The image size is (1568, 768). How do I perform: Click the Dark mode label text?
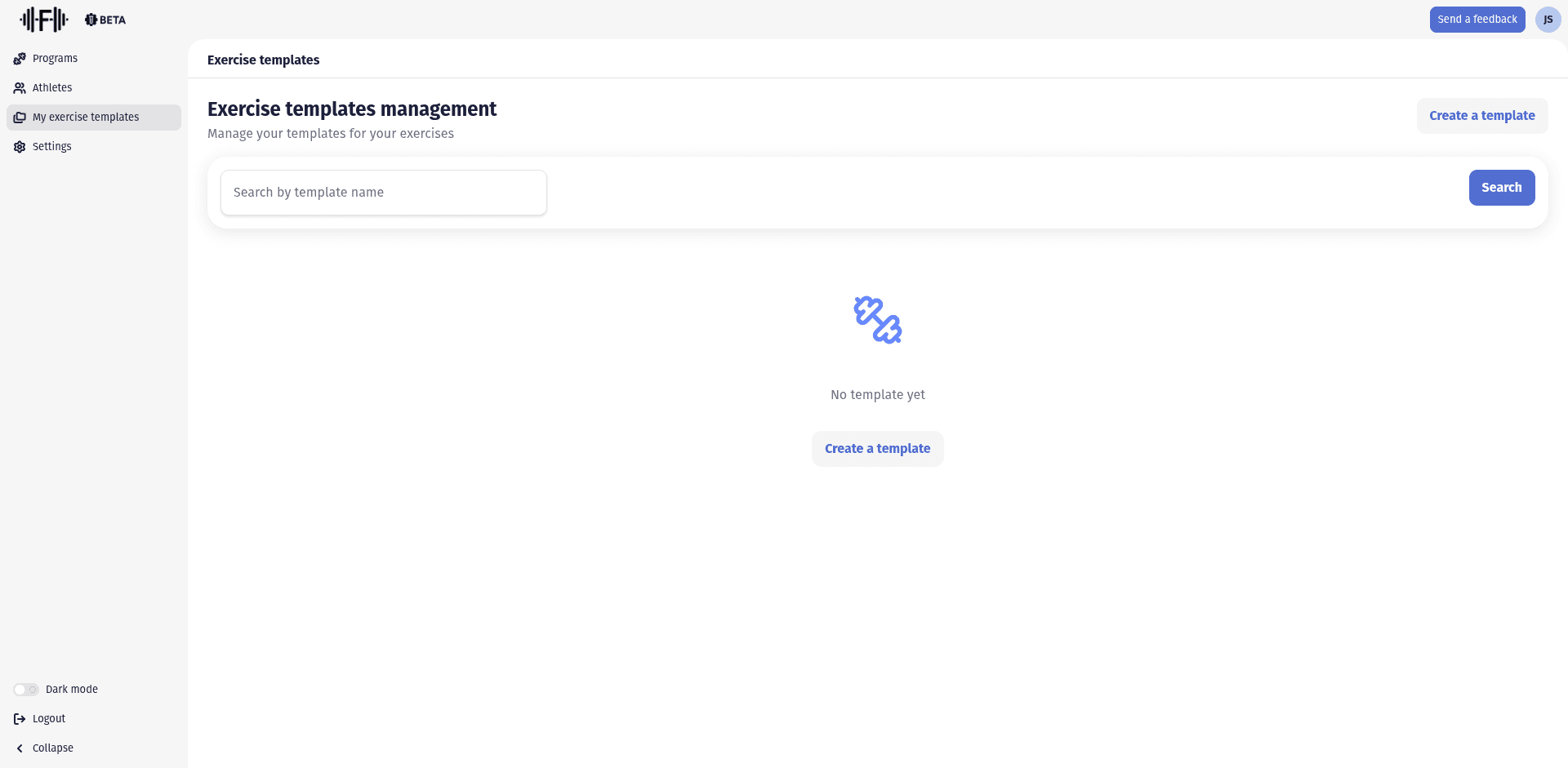(x=72, y=690)
